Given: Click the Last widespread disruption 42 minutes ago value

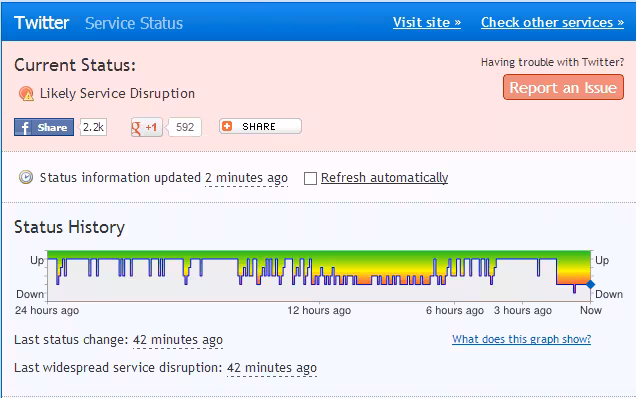Looking at the screenshot, I should (272, 368).
